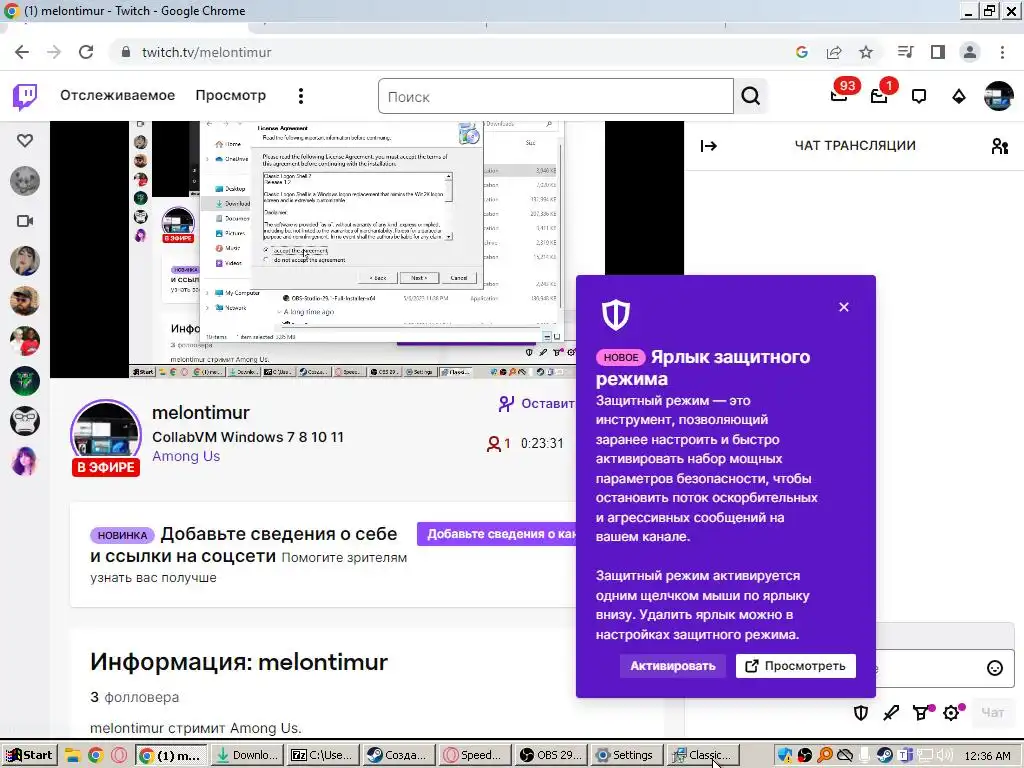Open the Twitch home logo
The height and width of the screenshot is (768, 1024).
click(25, 97)
